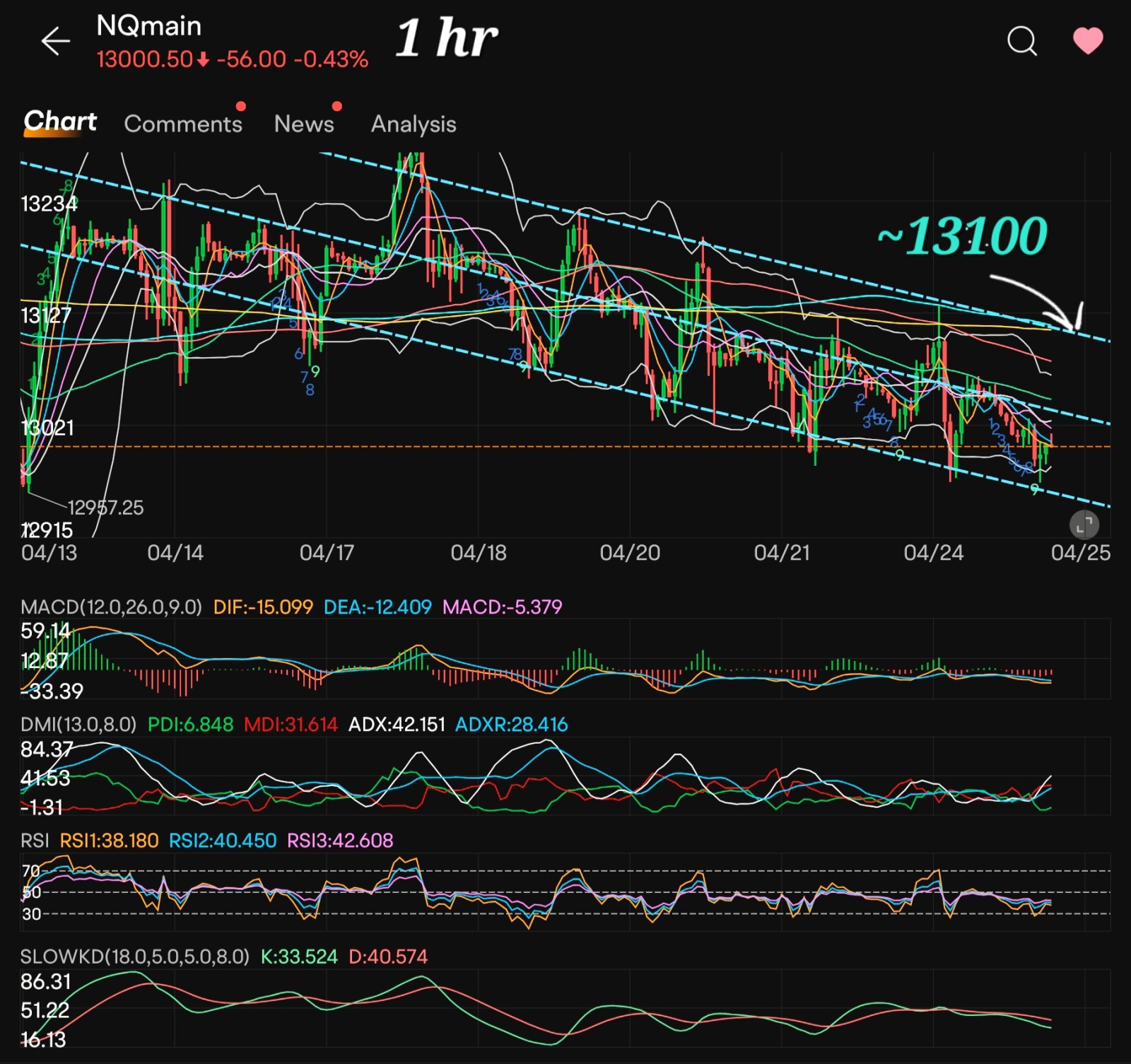This screenshot has width=1131, height=1064.
Task: Expand chart to fullscreen icon
Action: tap(1084, 525)
